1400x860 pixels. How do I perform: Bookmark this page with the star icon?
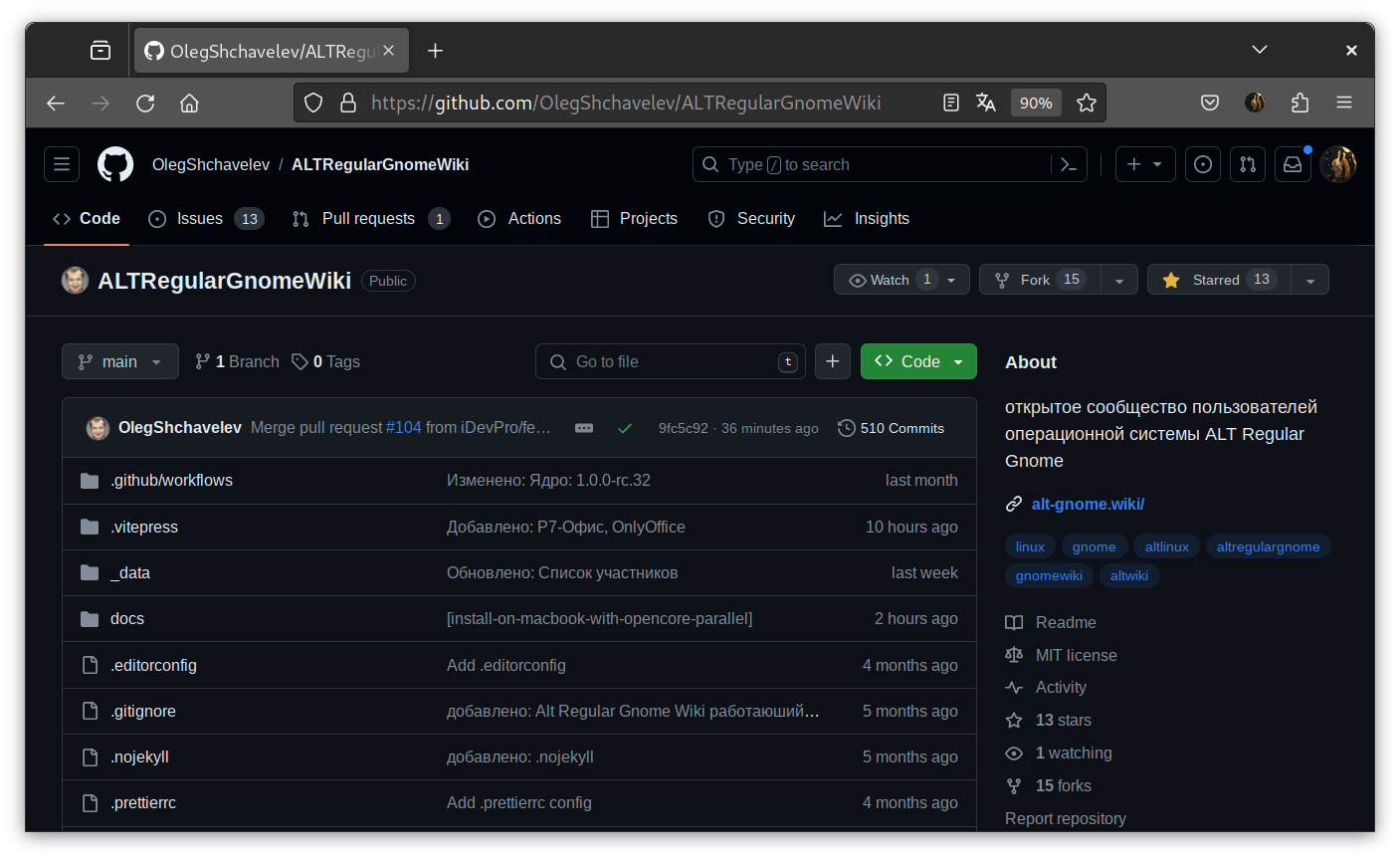point(1087,103)
